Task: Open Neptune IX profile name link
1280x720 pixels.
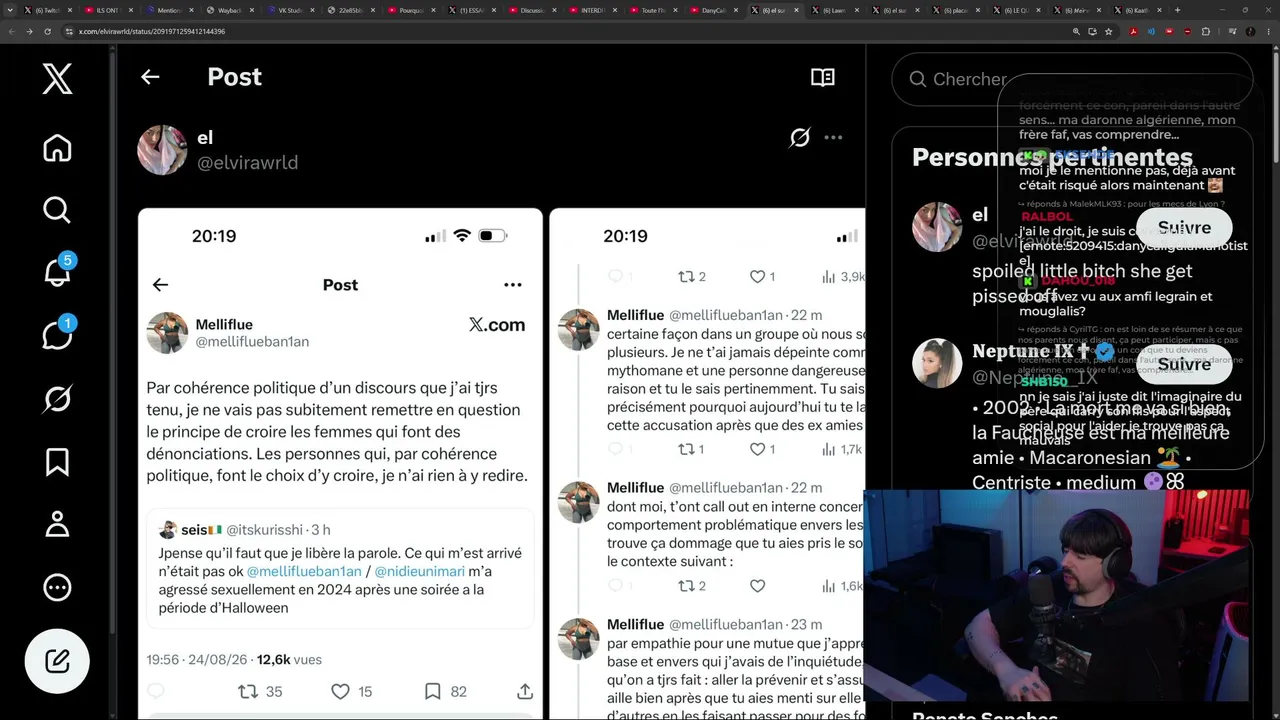Action: 1022,351
